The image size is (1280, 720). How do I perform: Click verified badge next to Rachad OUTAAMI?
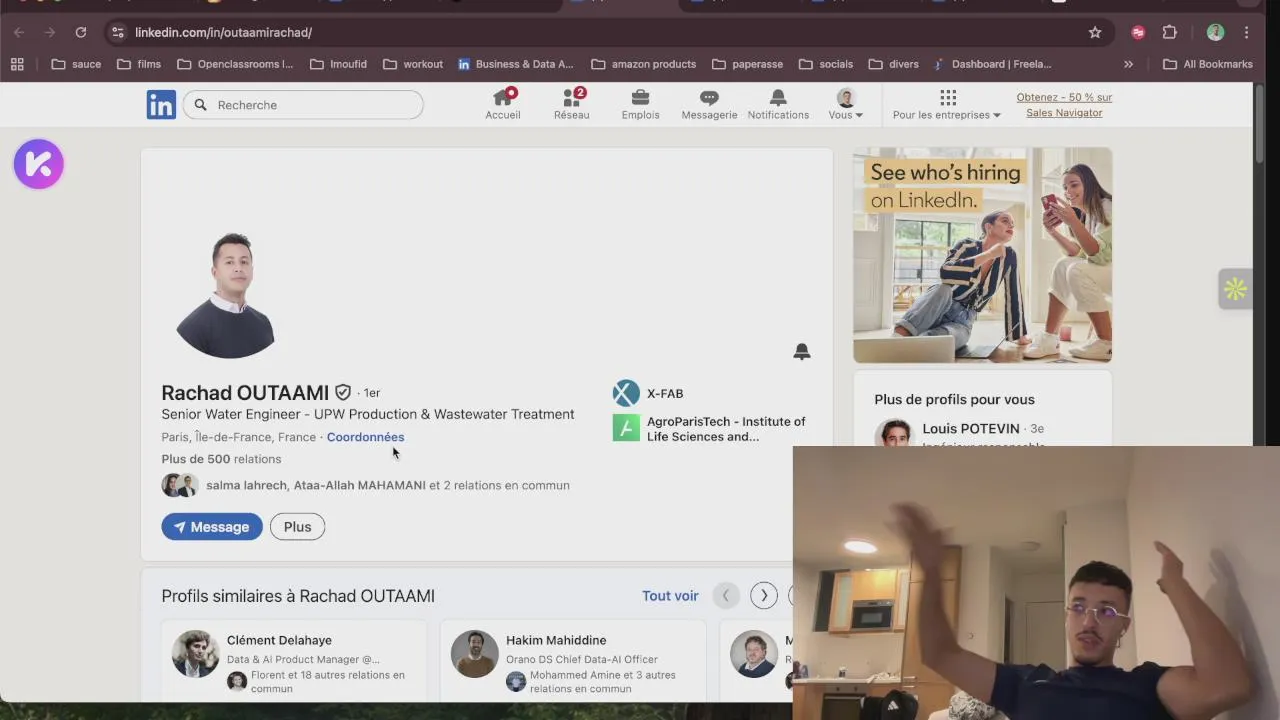[343, 392]
